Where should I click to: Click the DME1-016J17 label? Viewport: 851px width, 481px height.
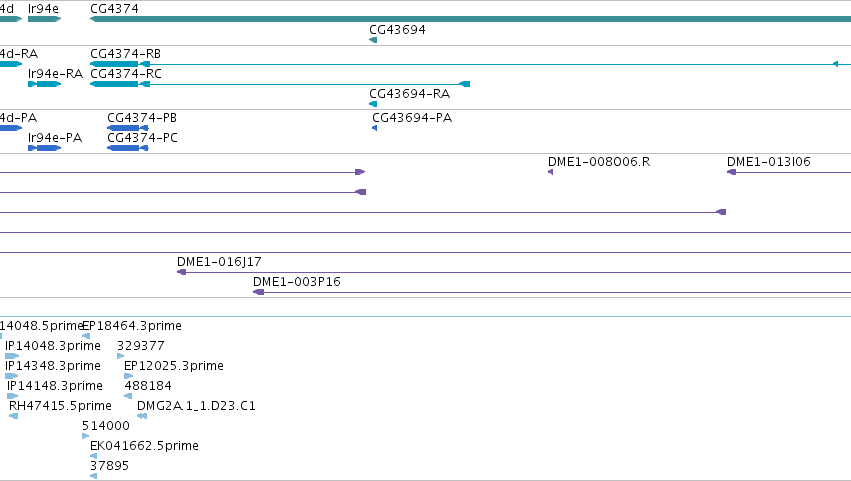[x=219, y=262]
